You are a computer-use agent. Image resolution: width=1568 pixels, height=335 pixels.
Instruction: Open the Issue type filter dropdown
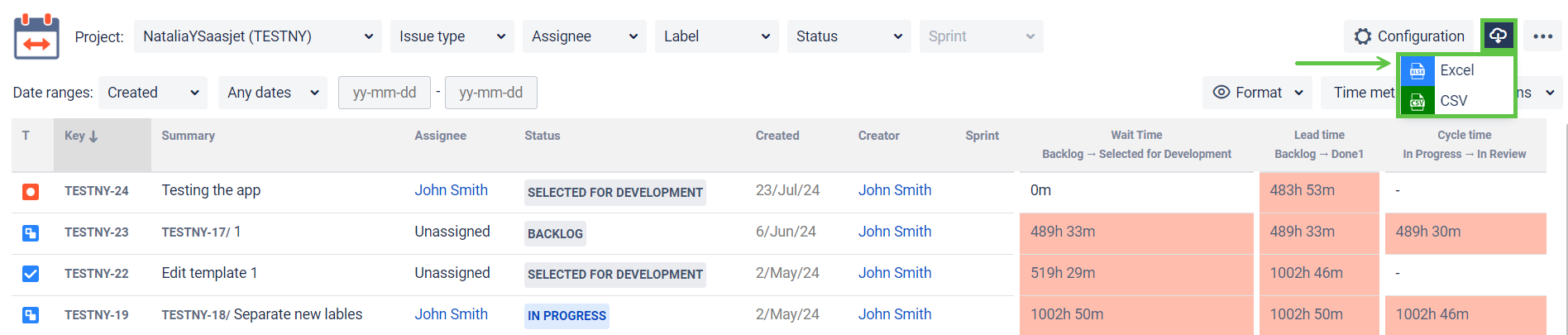[x=452, y=36]
